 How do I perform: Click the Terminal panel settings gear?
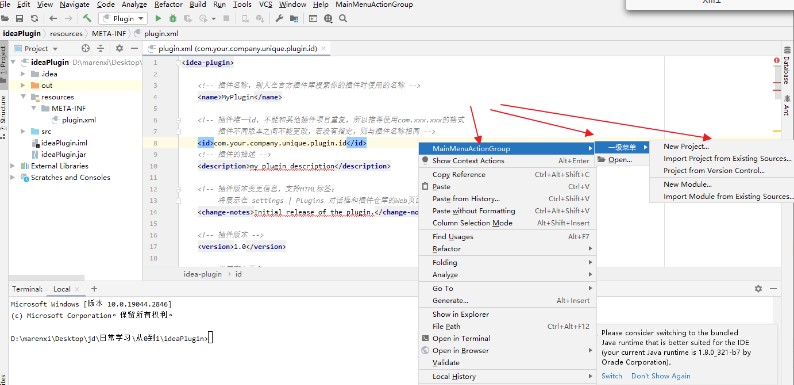[x=758, y=288]
